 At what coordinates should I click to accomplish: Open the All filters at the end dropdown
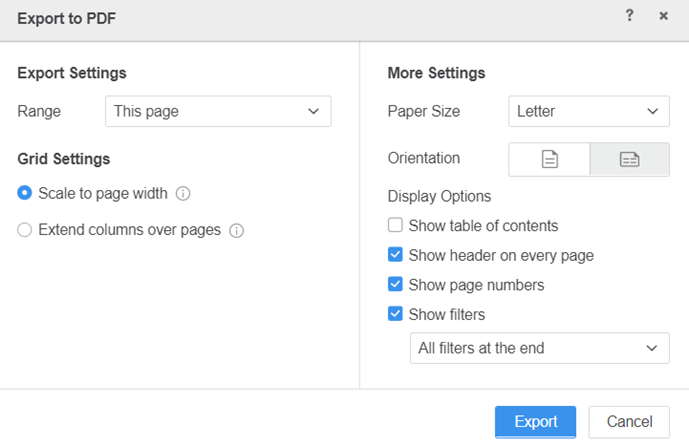point(539,348)
